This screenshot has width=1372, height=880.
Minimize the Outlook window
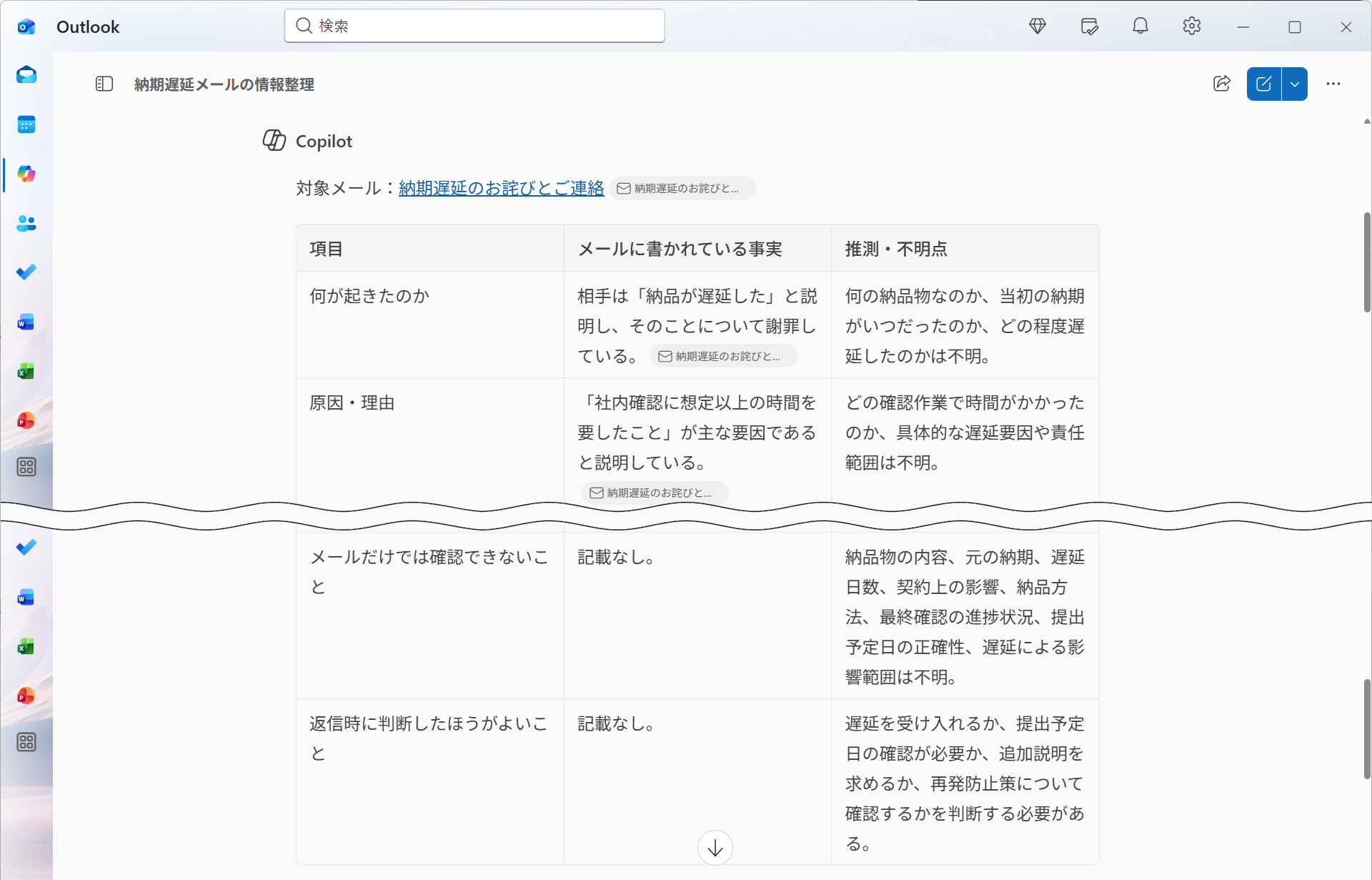point(1243,26)
